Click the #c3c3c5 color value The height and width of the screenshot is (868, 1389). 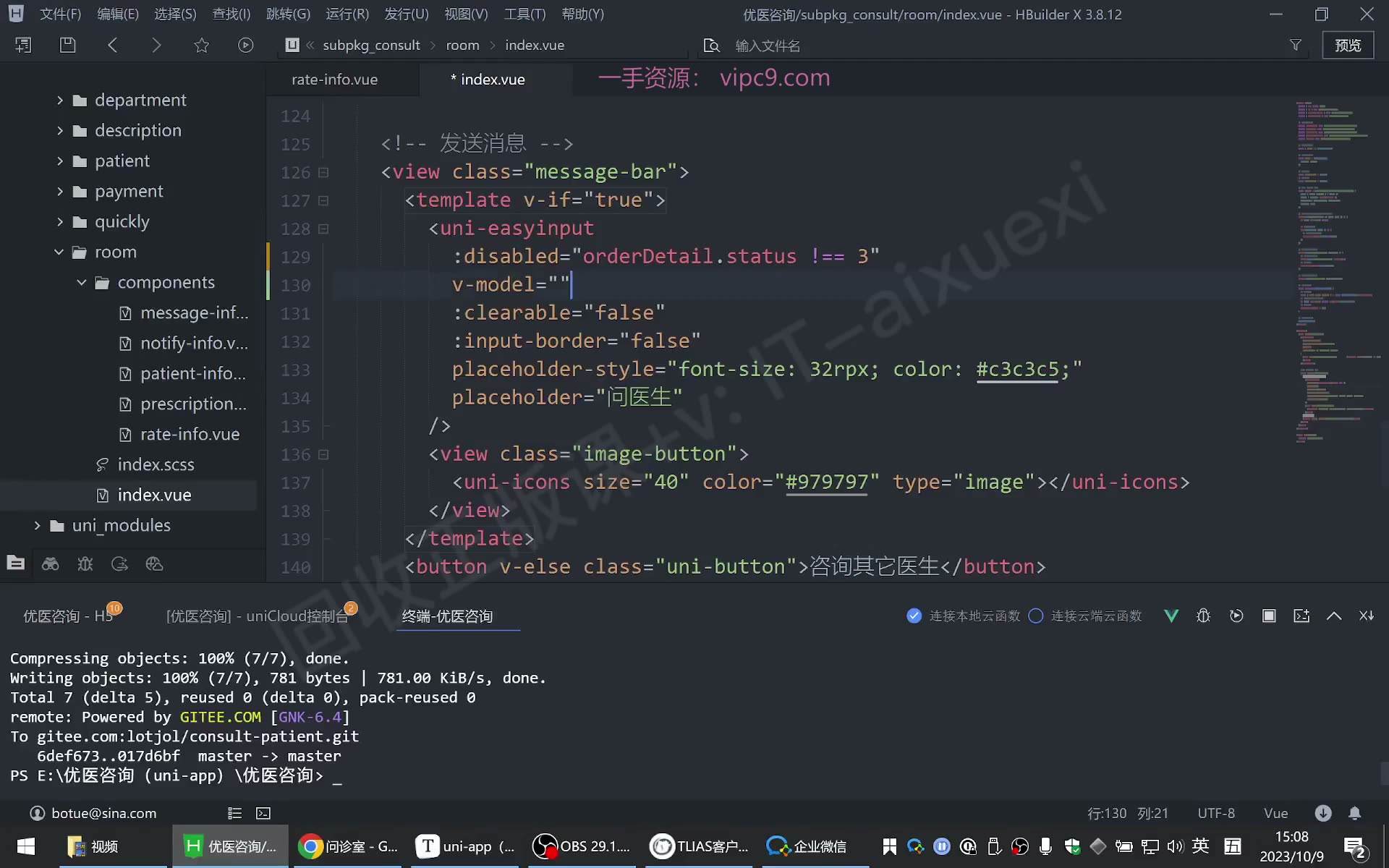tap(1017, 370)
